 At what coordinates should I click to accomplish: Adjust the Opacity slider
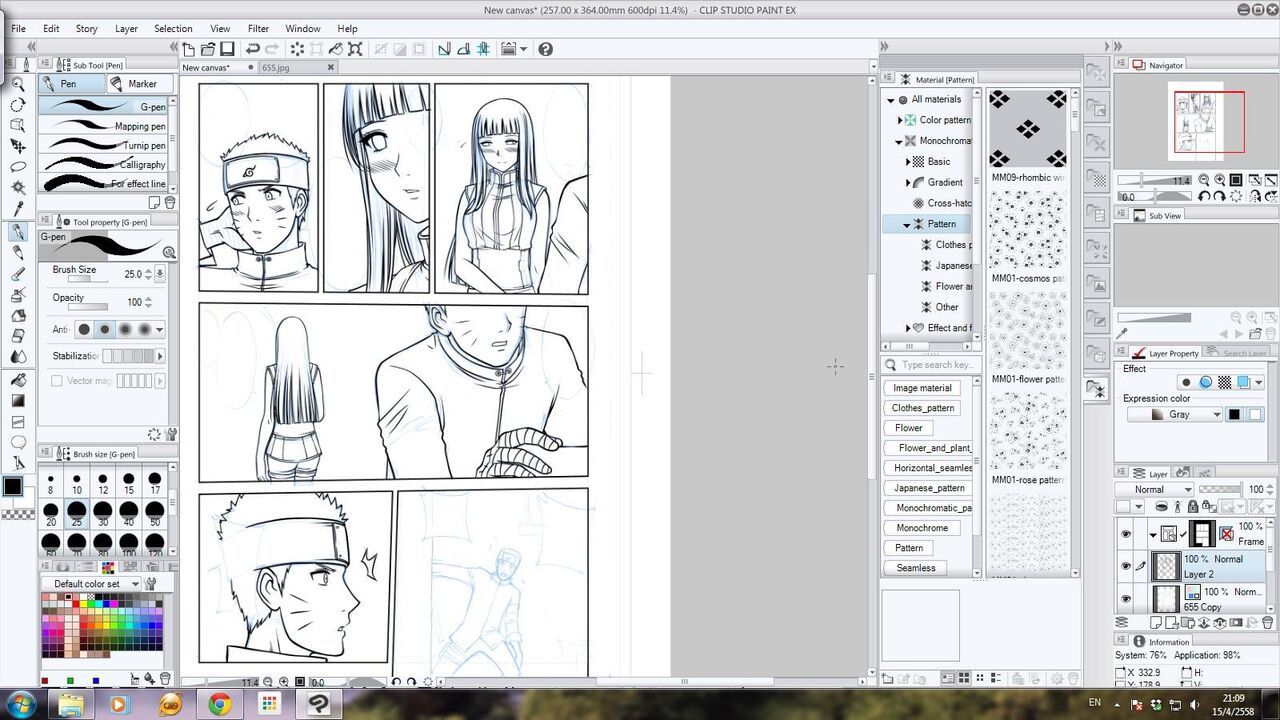[x=87, y=308]
